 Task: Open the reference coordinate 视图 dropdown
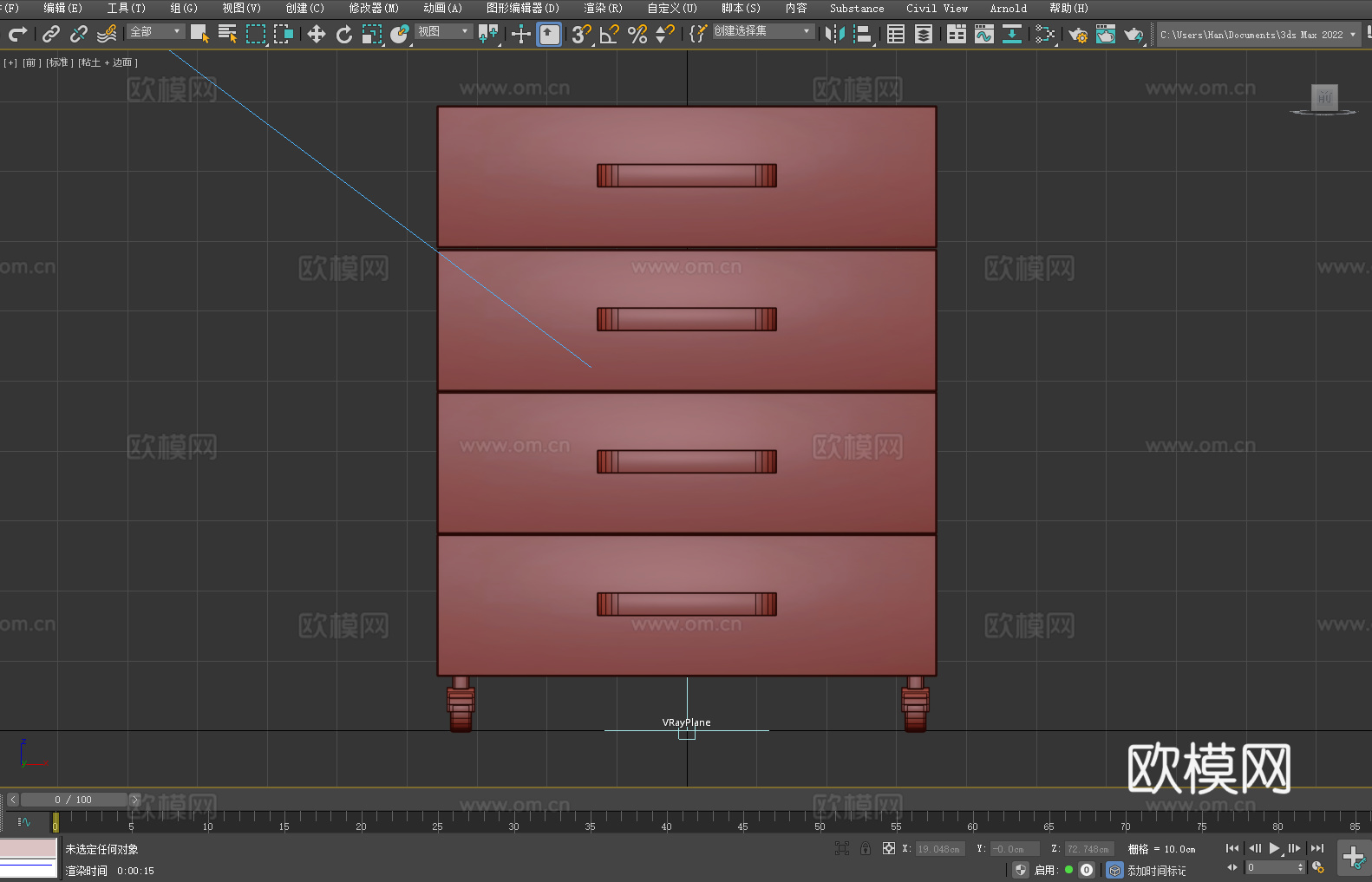443,31
